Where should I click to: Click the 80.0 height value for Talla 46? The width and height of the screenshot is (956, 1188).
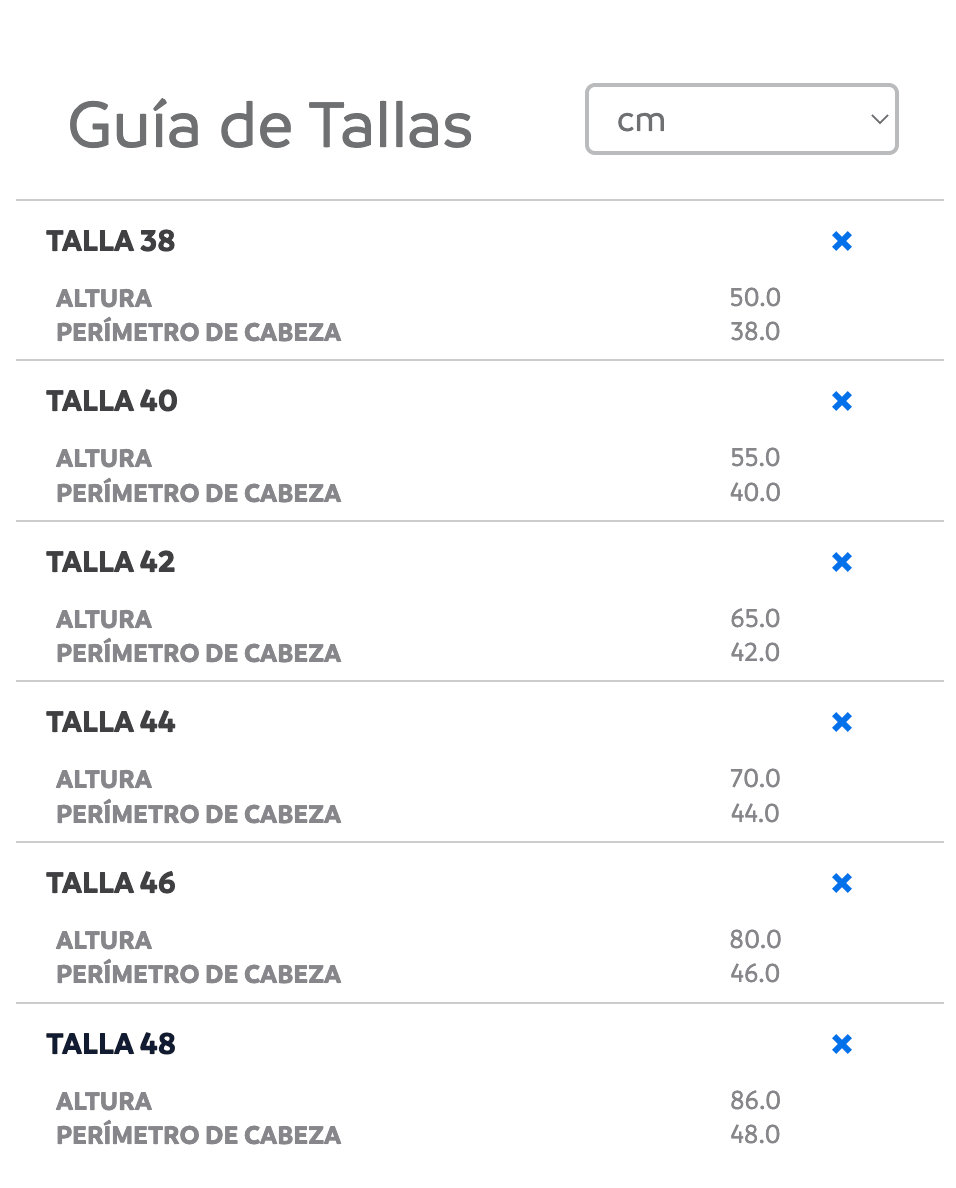coord(755,940)
